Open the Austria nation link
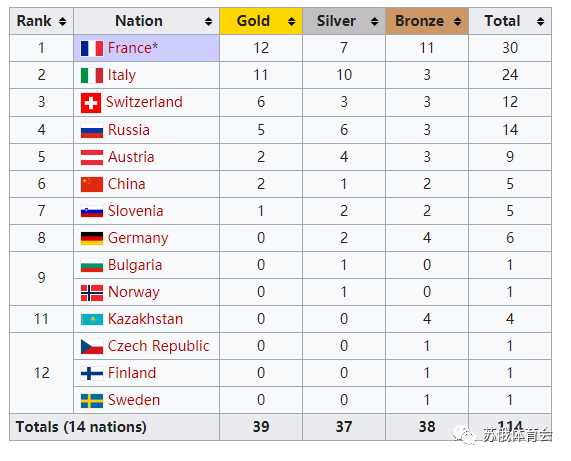 pos(131,157)
